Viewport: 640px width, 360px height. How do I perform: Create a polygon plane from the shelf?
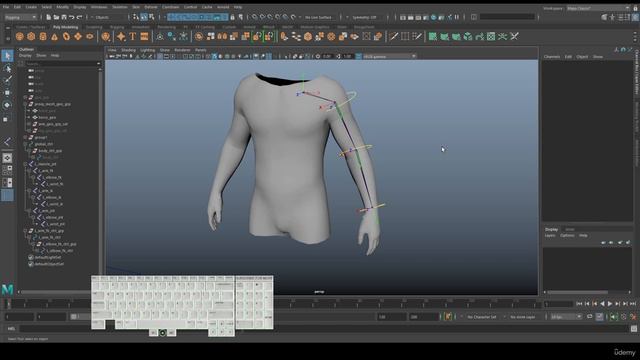point(78,37)
